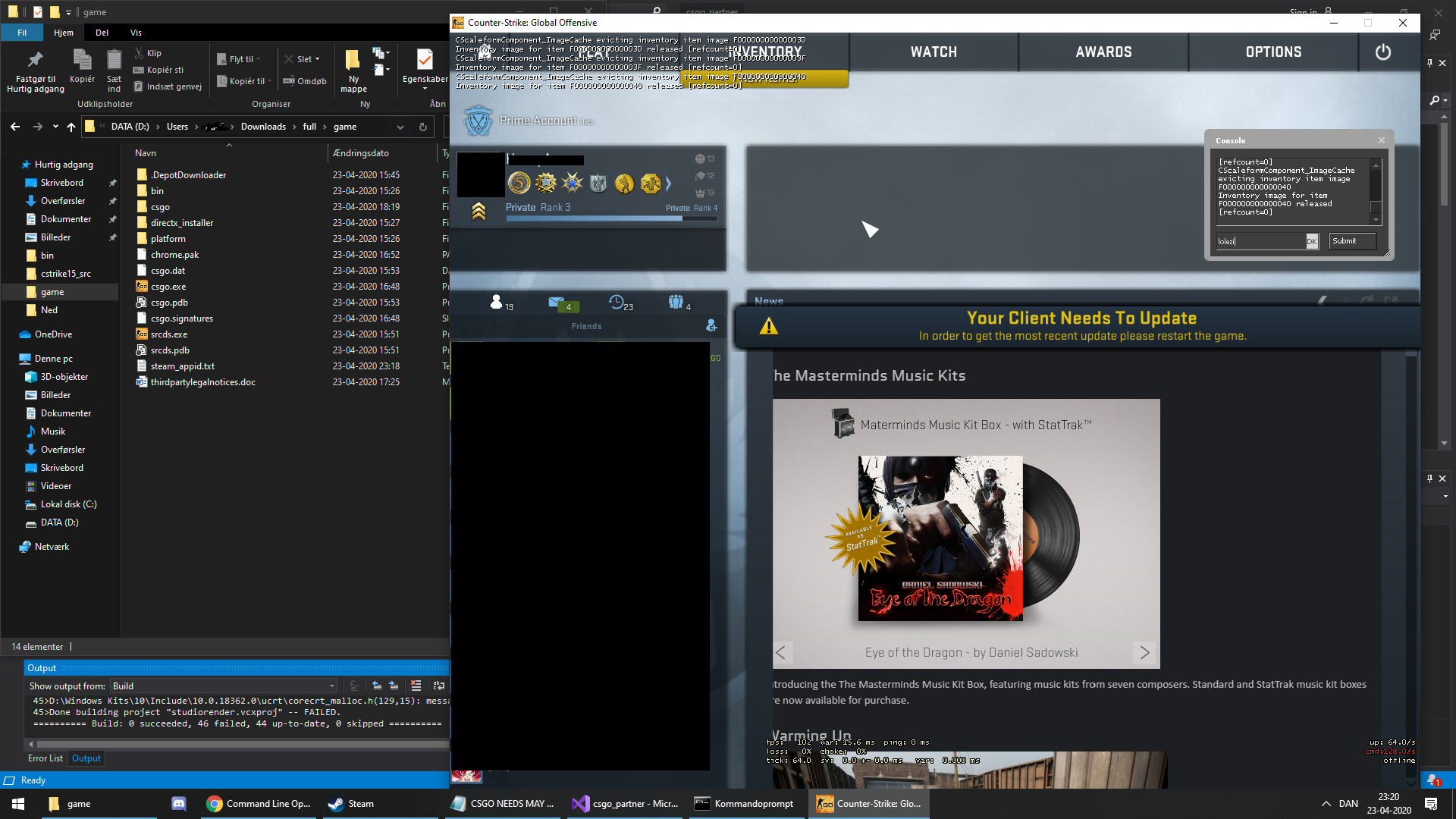Open the Kopiér til dropdown
This screenshot has height=819, width=1456.
pos(244,81)
